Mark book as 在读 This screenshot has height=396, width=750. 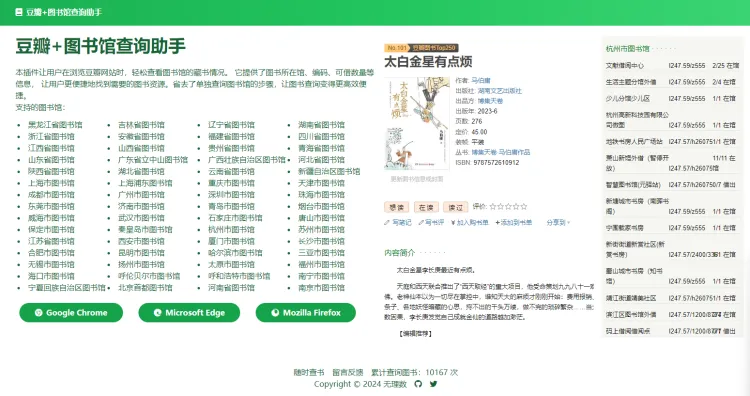click(426, 207)
